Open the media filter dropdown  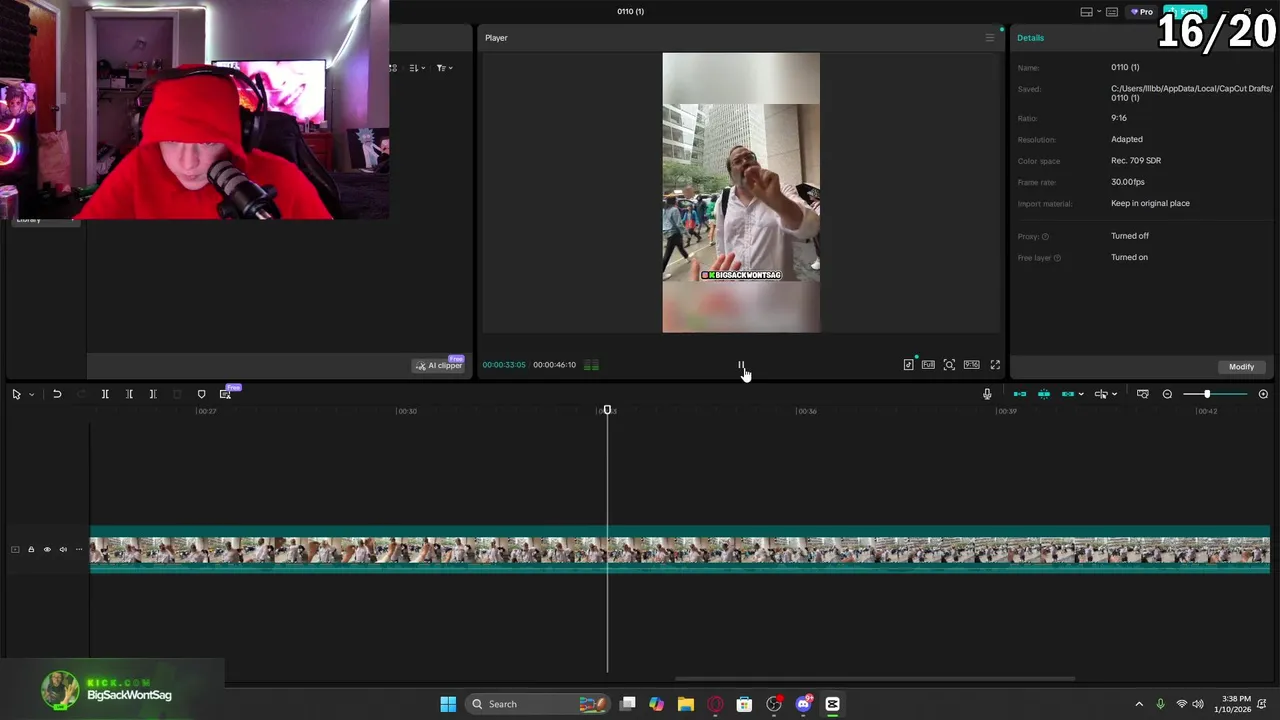(445, 68)
